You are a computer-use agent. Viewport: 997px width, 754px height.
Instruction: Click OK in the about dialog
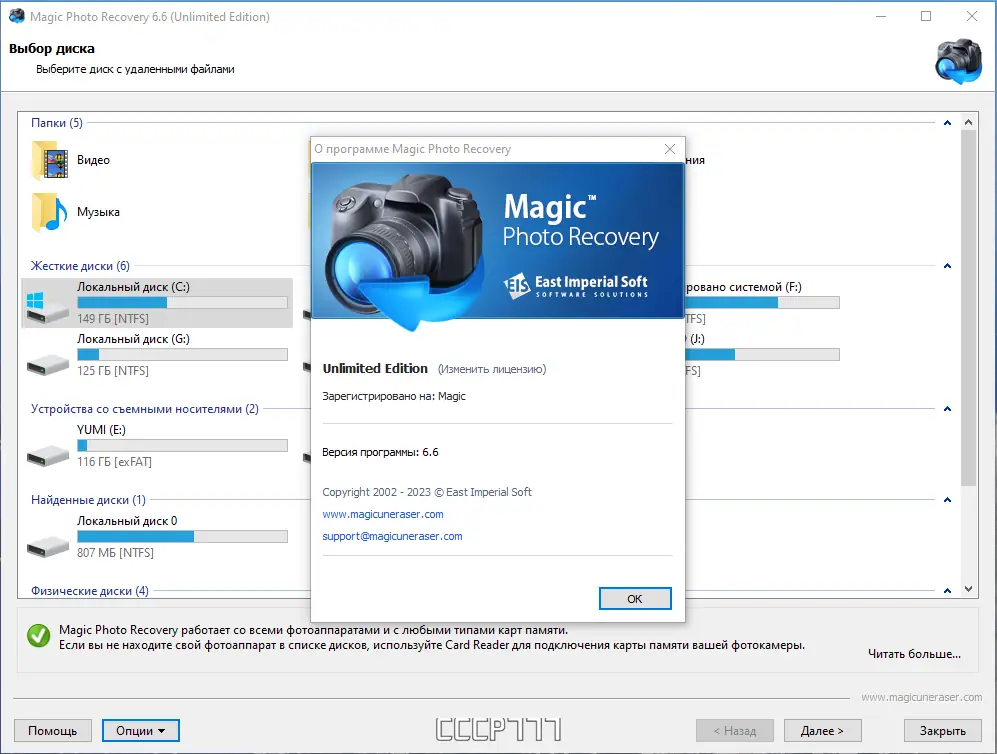click(x=635, y=598)
